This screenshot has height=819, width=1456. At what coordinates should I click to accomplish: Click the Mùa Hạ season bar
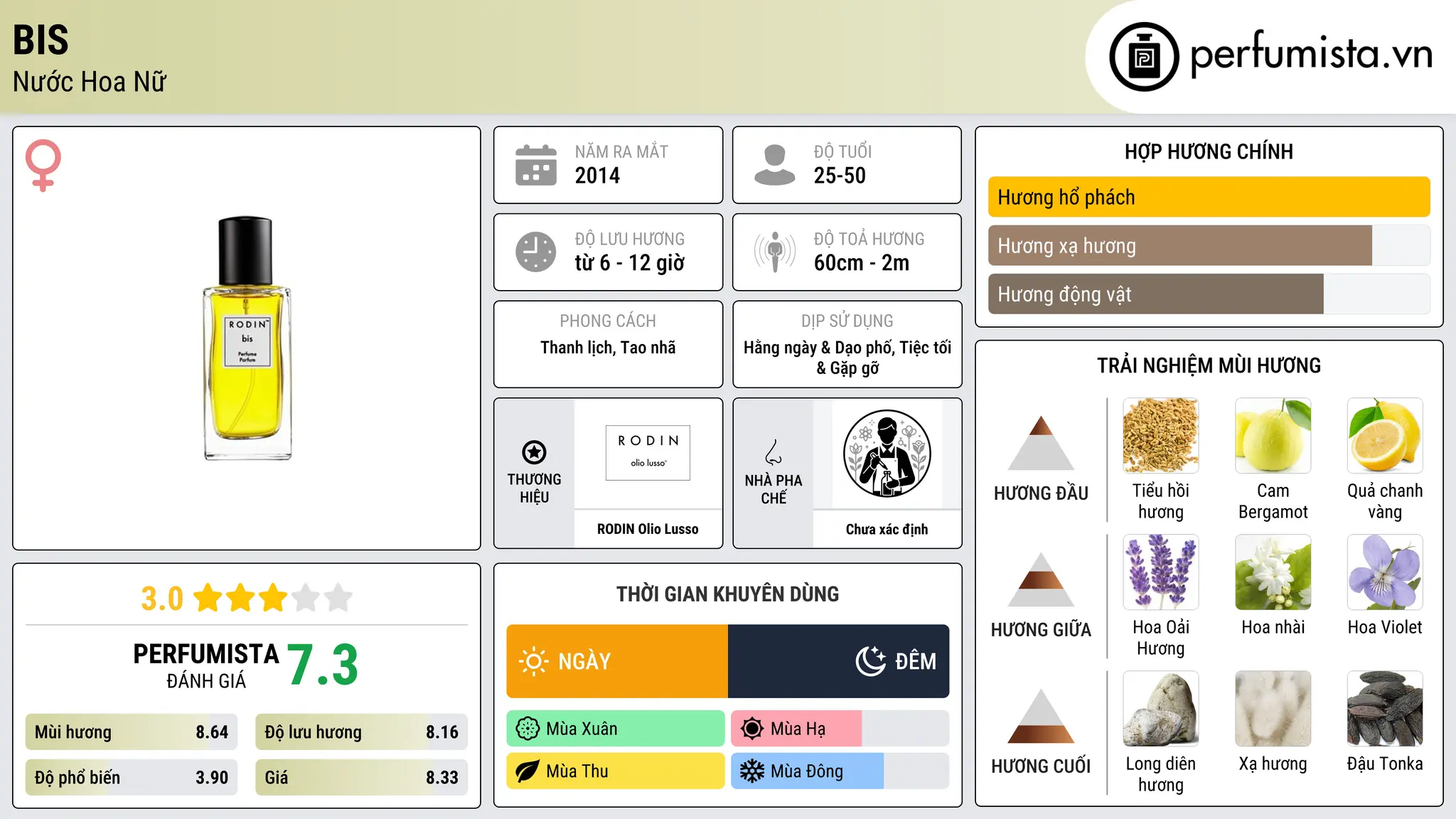coord(840,729)
